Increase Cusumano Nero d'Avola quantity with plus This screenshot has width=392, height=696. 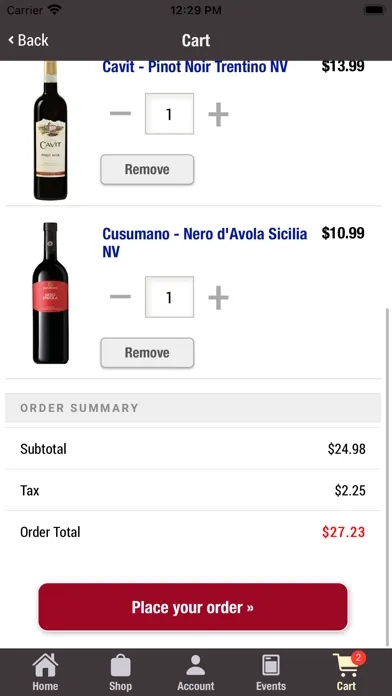[x=218, y=297]
